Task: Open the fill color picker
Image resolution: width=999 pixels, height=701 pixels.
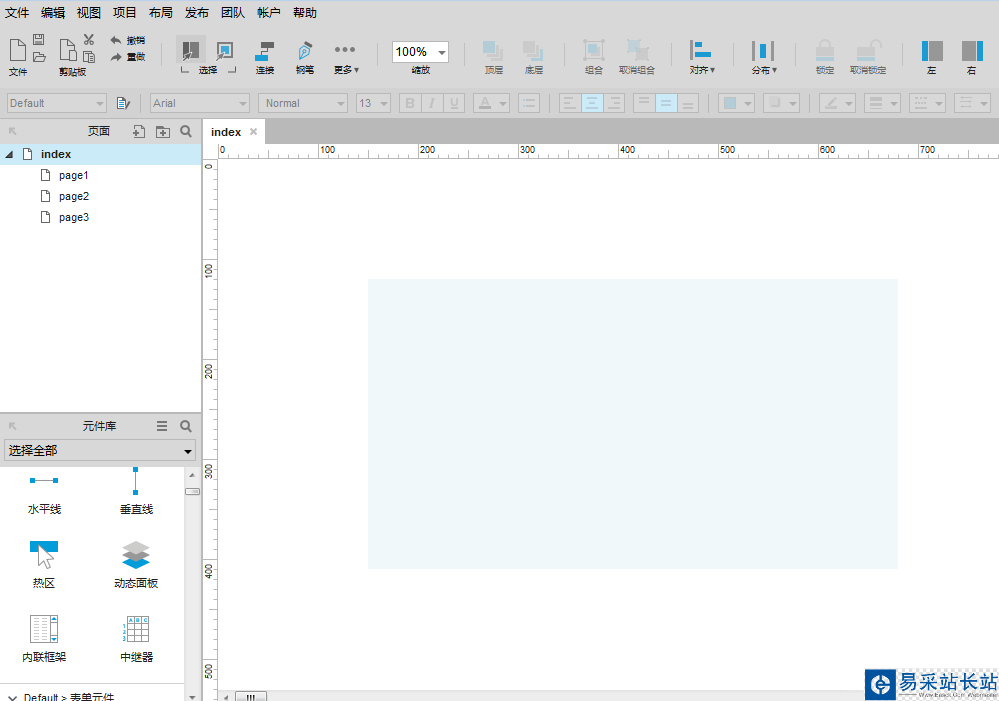Action: (736, 103)
